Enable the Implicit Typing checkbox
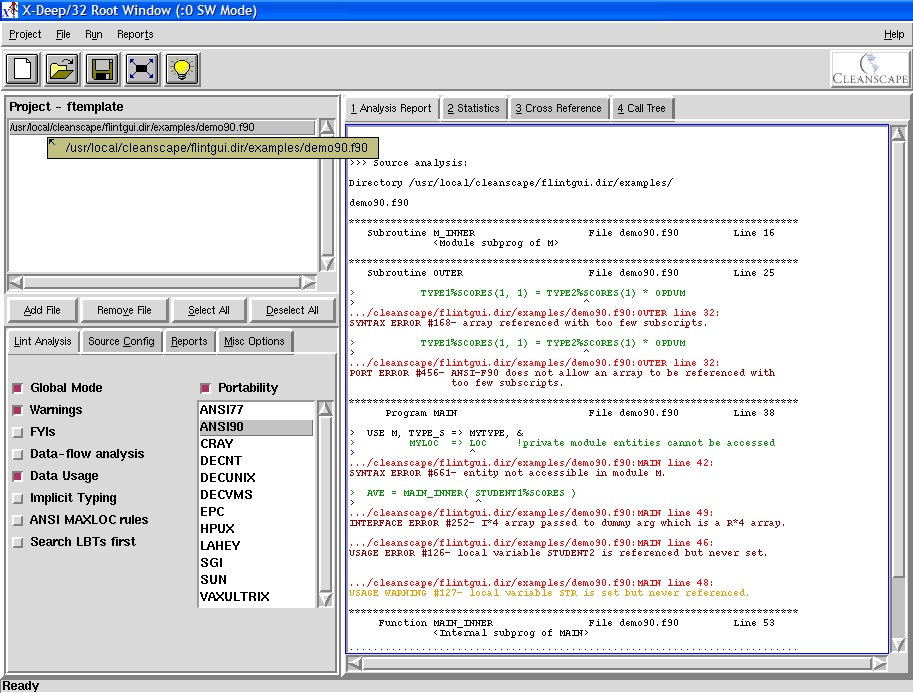Screen dimensions: 913x693 (x=18, y=498)
